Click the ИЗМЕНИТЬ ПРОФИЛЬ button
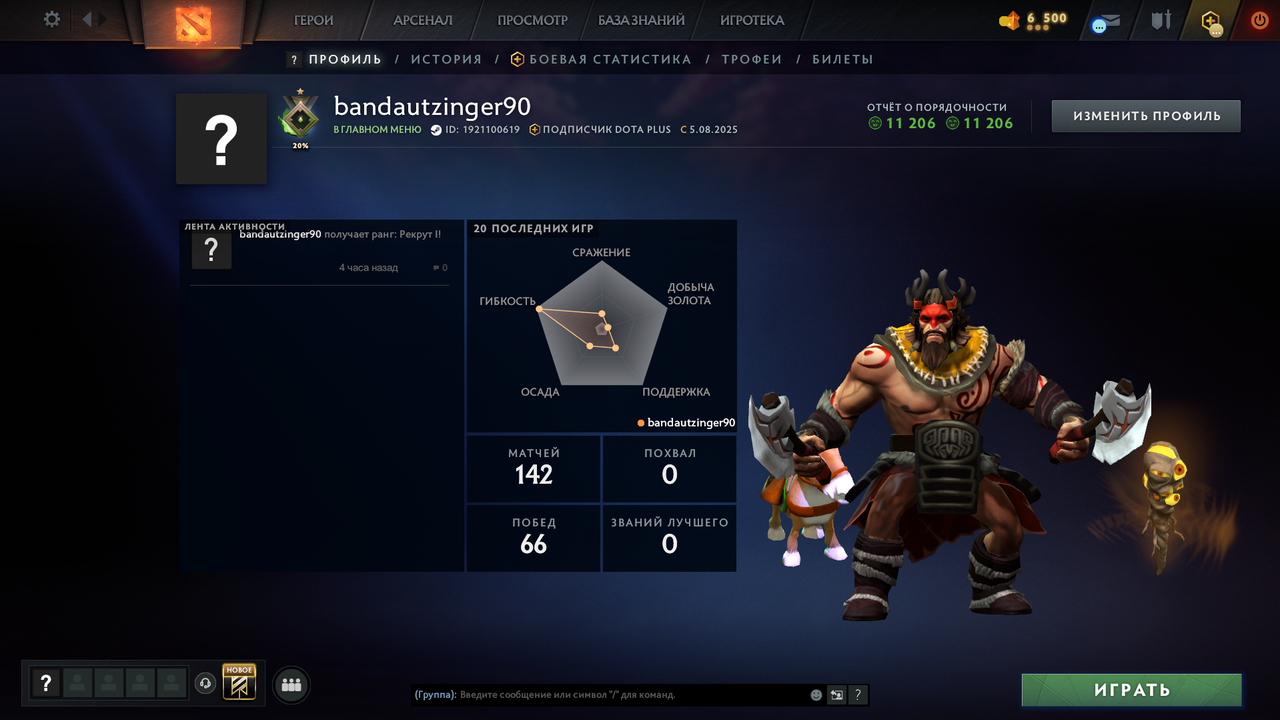This screenshot has height=720, width=1280. point(1146,116)
